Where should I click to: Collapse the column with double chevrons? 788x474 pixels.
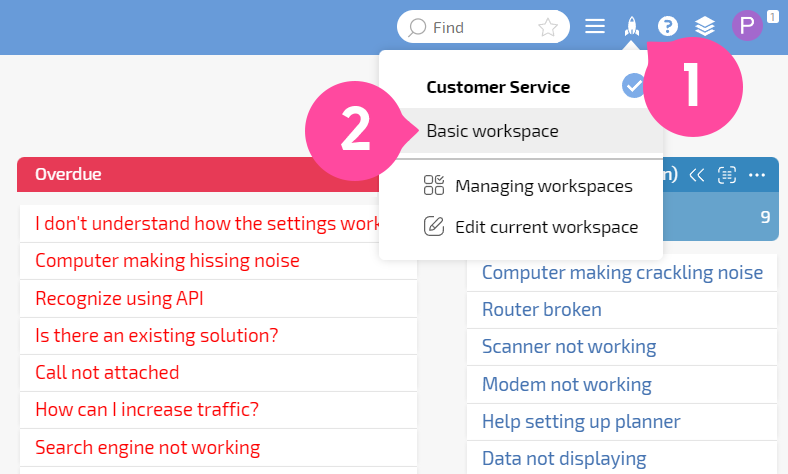click(697, 175)
